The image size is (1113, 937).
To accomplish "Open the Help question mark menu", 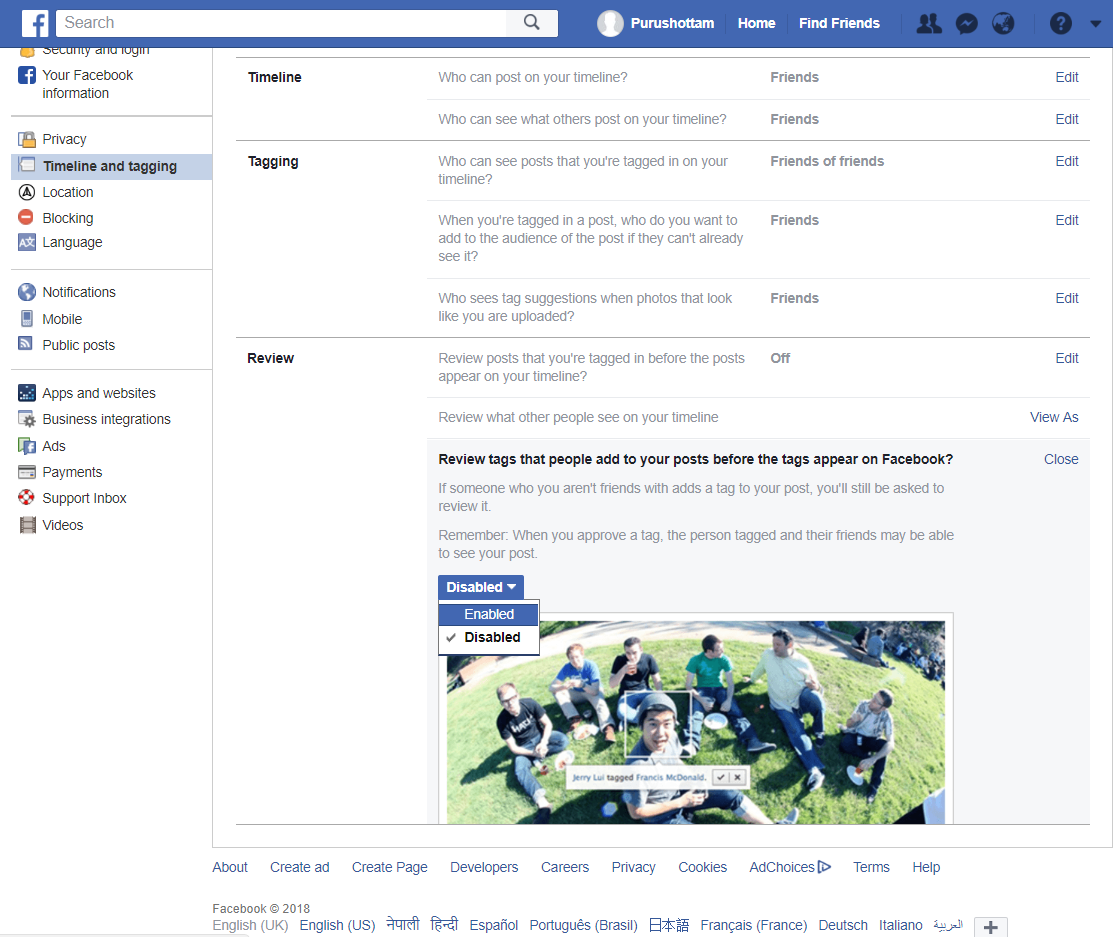I will click(1060, 22).
